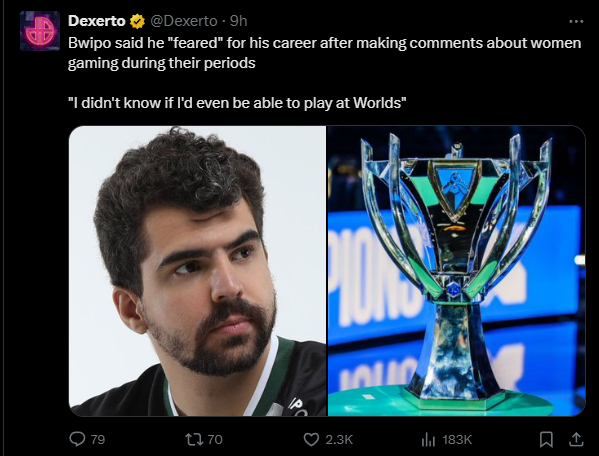Viewport: 599px width, 456px height.
Task: Share the post with upload arrow icon
Action: coord(576,439)
